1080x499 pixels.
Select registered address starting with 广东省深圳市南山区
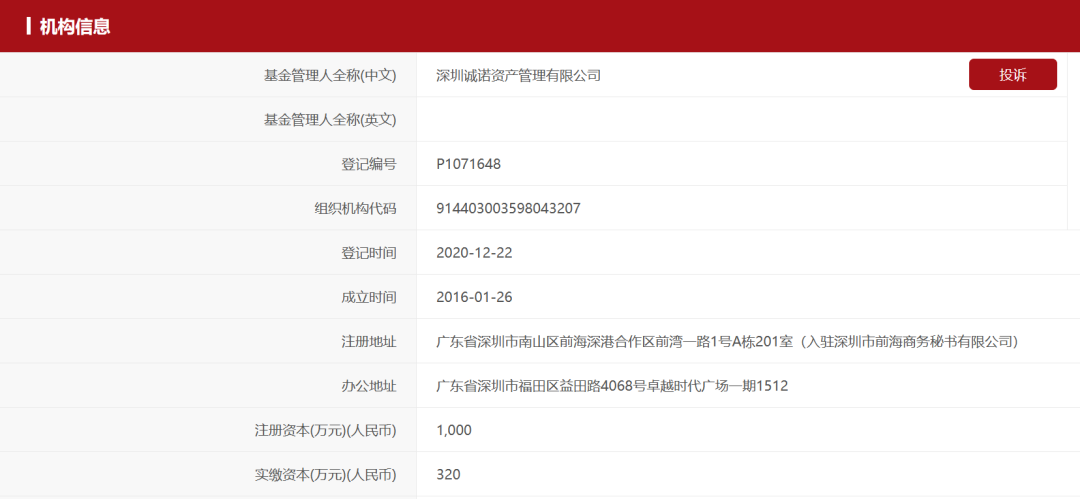click(727, 341)
